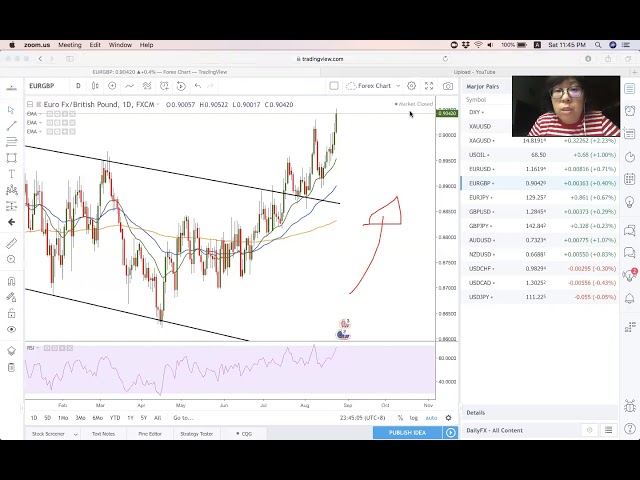
Task: Click the ruler measure tool
Action: pyautogui.click(x=11, y=243)
